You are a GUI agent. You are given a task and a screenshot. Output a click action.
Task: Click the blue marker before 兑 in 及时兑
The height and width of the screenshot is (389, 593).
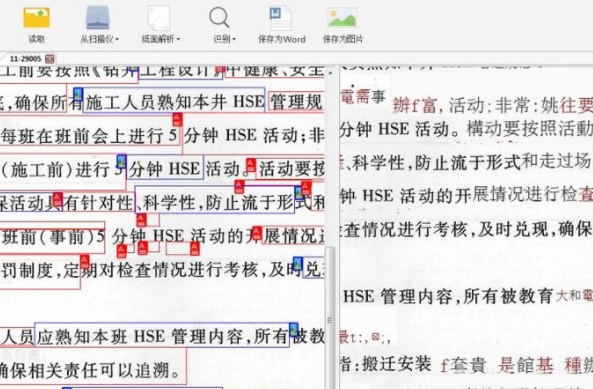coord(297,263)
